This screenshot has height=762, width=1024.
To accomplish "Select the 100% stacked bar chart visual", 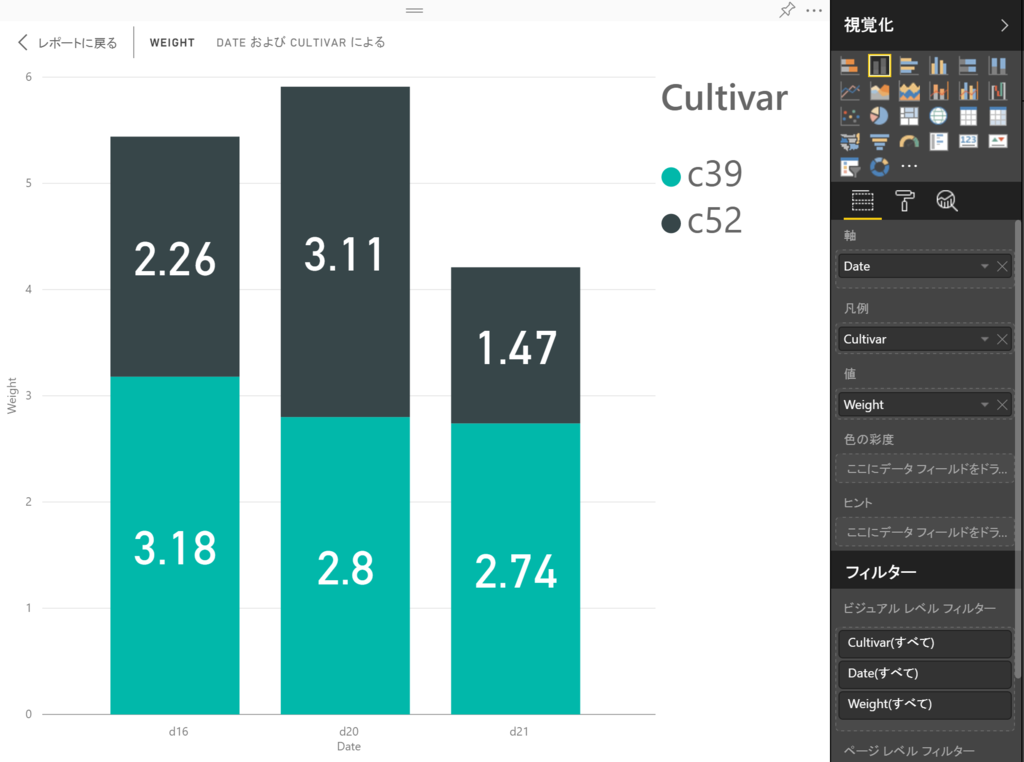I will tap(968, 65).
